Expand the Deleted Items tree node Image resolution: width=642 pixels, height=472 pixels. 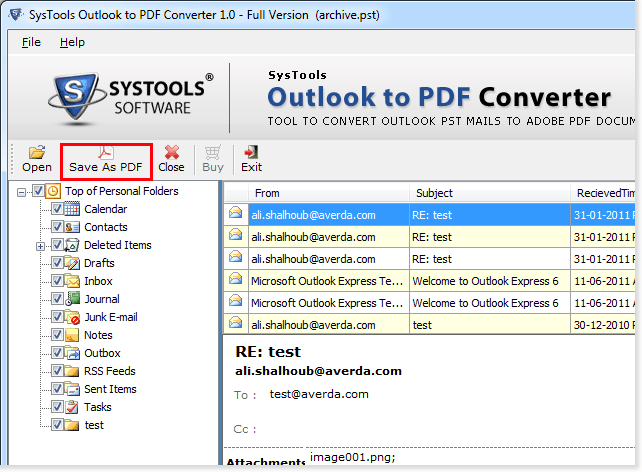coord(40,246)
